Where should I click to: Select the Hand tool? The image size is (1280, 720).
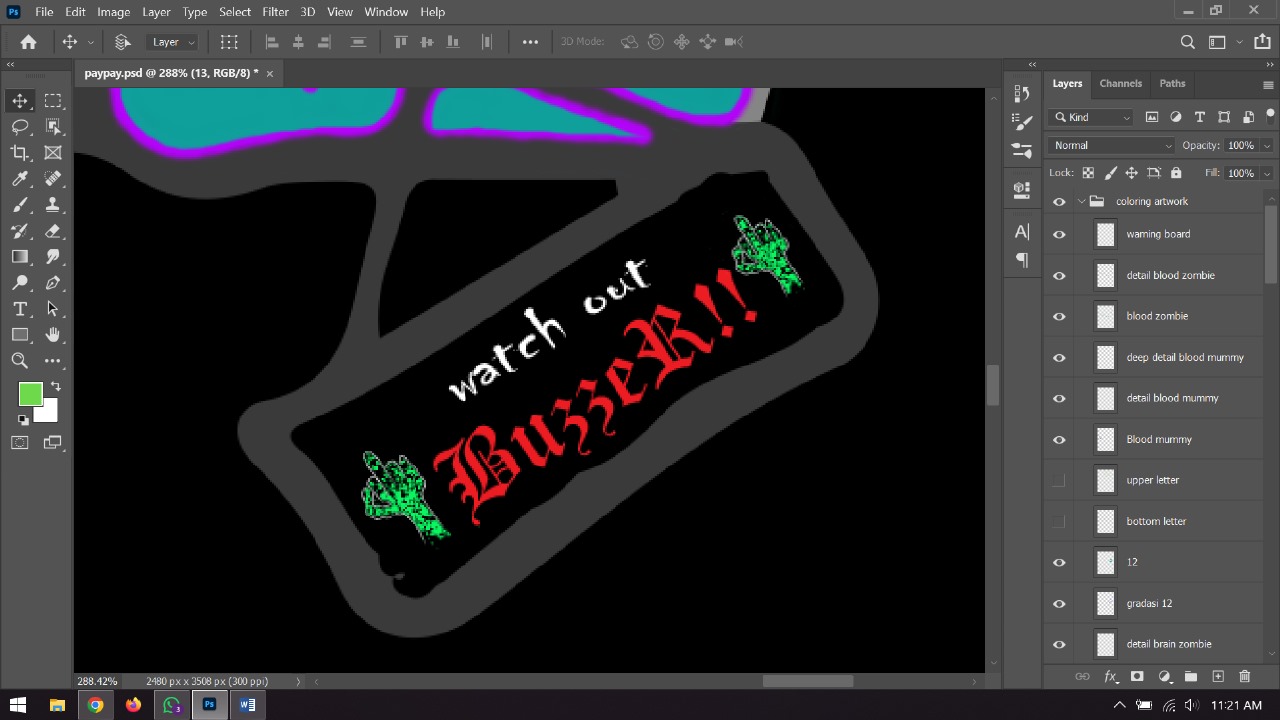coord(53,335)
